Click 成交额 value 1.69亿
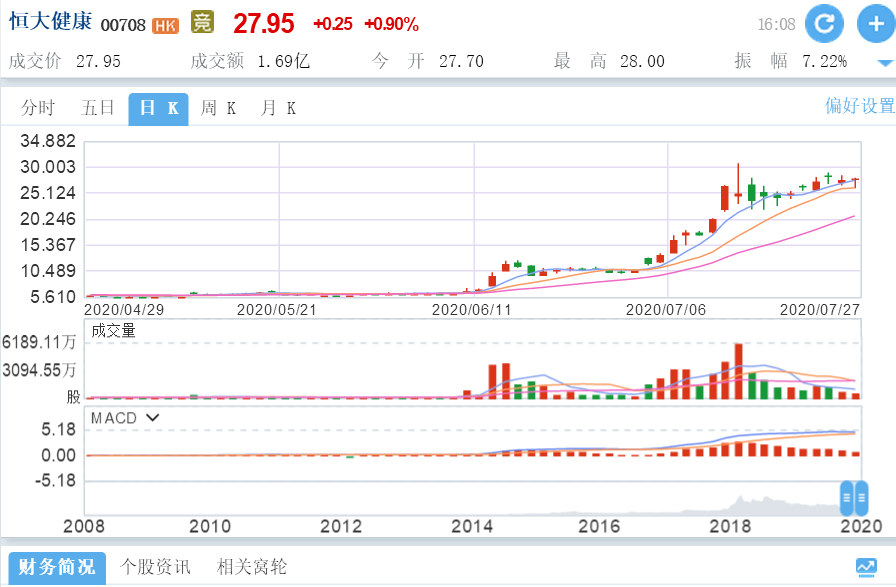896x587 pixels. pyautogui.click(x=283, y=61)
